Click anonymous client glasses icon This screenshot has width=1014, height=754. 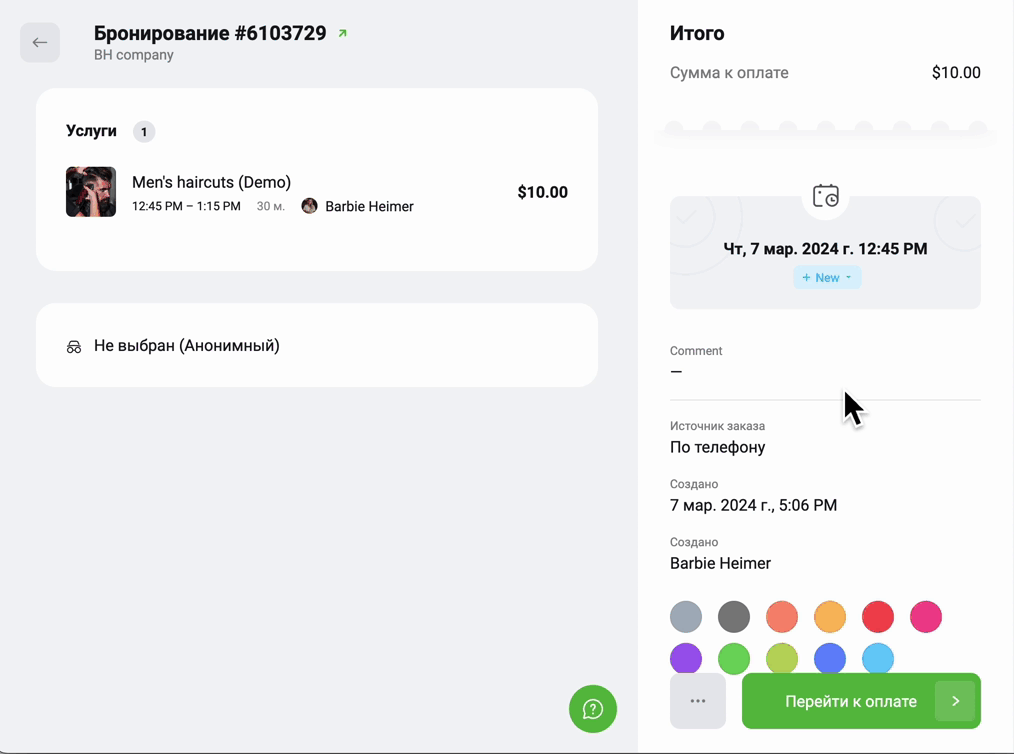pyautogui.click(x=74, y=347)
